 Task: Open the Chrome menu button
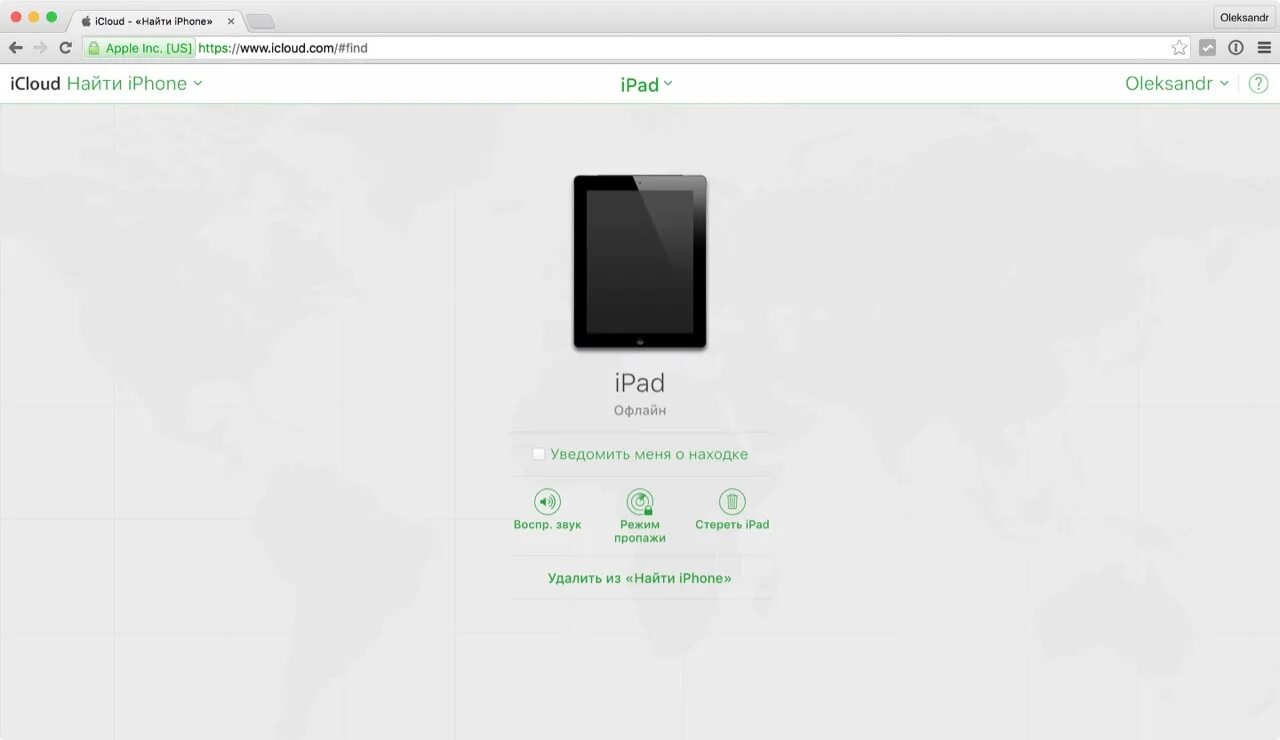point(1264,47)
